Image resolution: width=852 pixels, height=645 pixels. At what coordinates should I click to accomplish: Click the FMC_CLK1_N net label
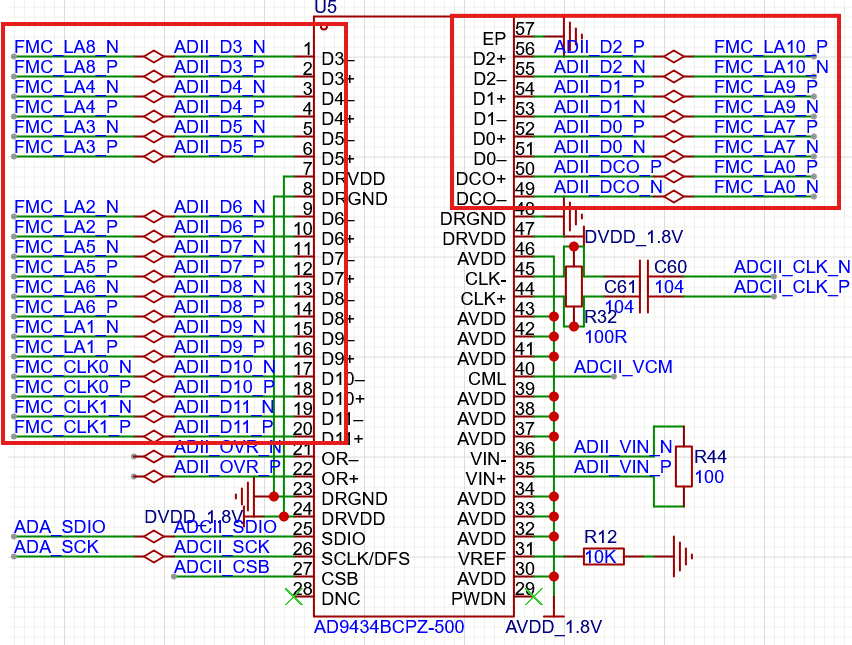click(73, 407)
